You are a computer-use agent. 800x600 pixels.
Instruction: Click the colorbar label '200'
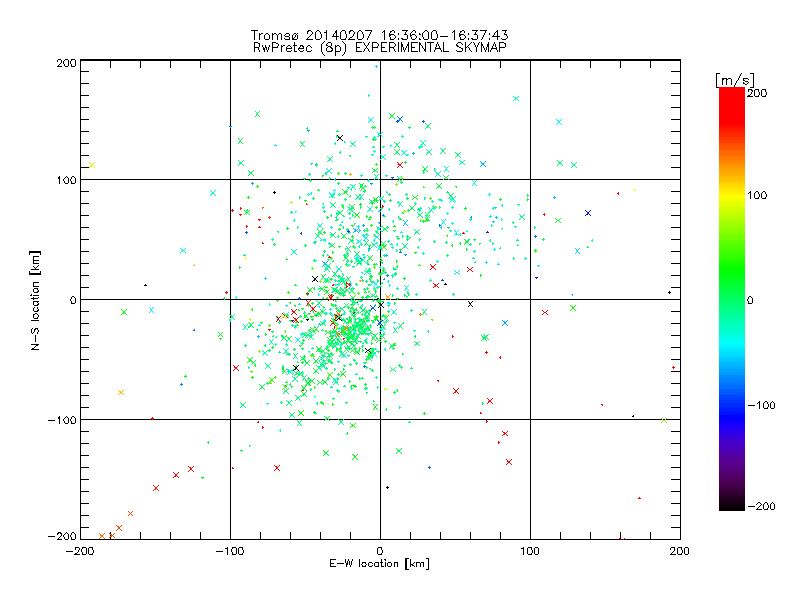757,93
